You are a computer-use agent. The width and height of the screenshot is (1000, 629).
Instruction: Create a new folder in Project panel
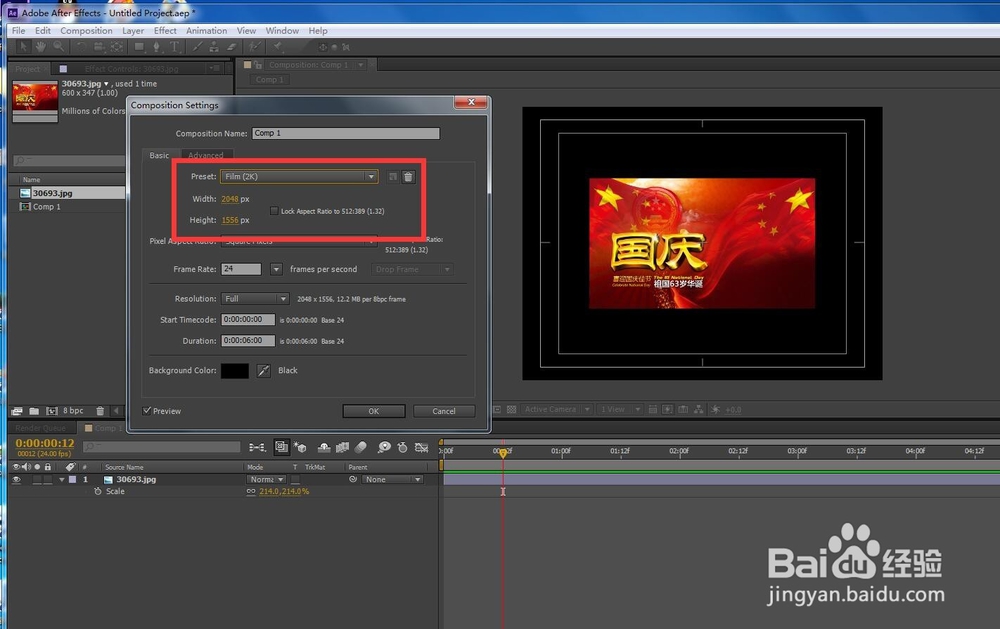[x=34, y=411]
